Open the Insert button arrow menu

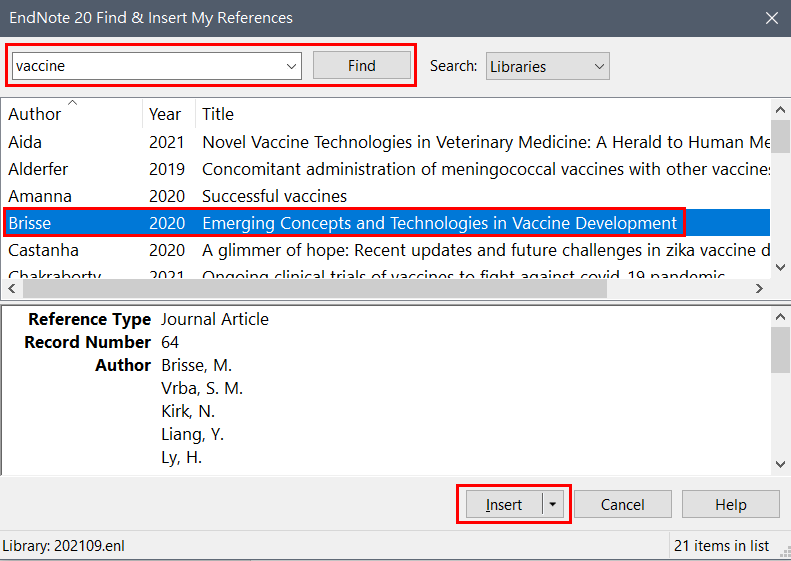(553, 504)
